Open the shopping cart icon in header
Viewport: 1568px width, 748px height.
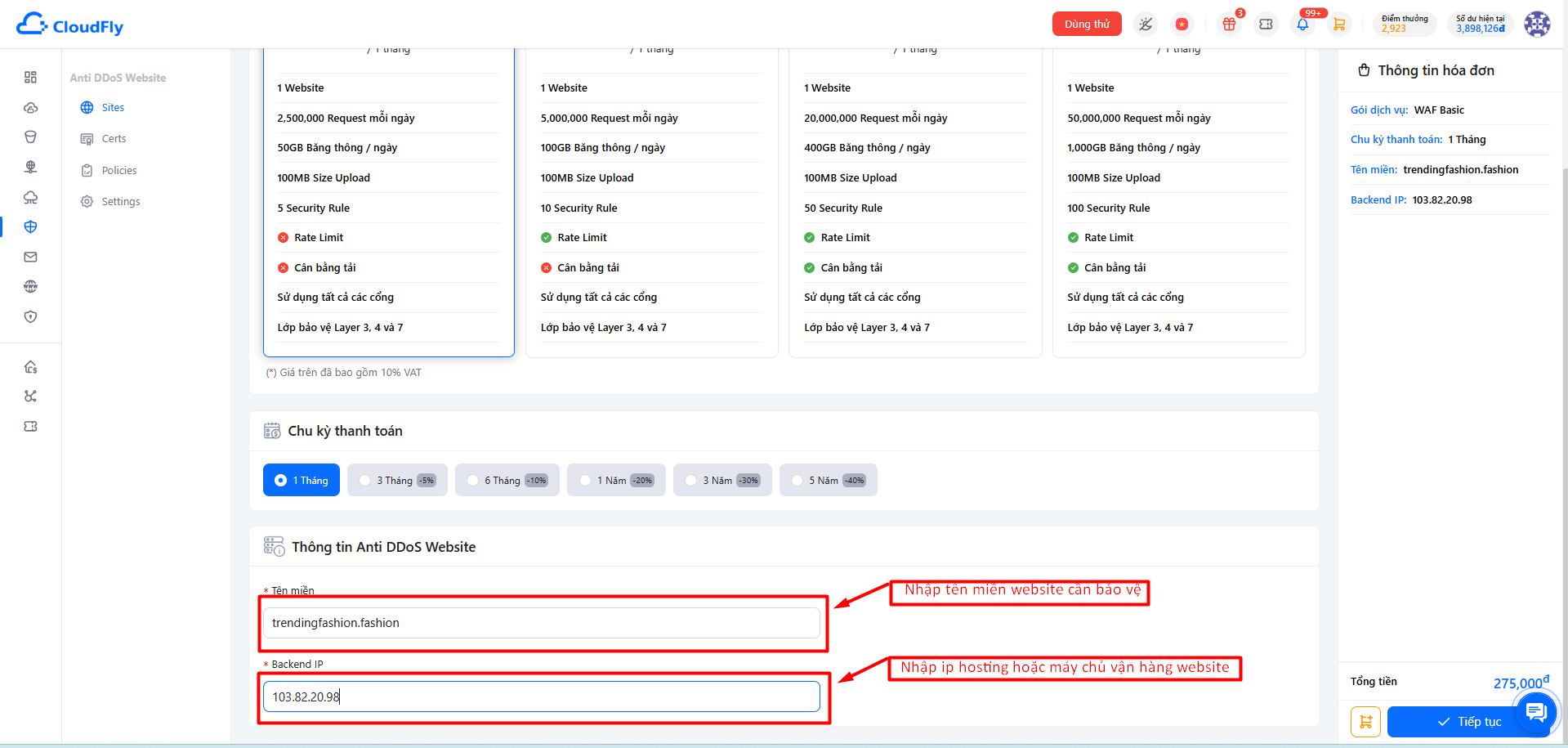(1338, 25)
